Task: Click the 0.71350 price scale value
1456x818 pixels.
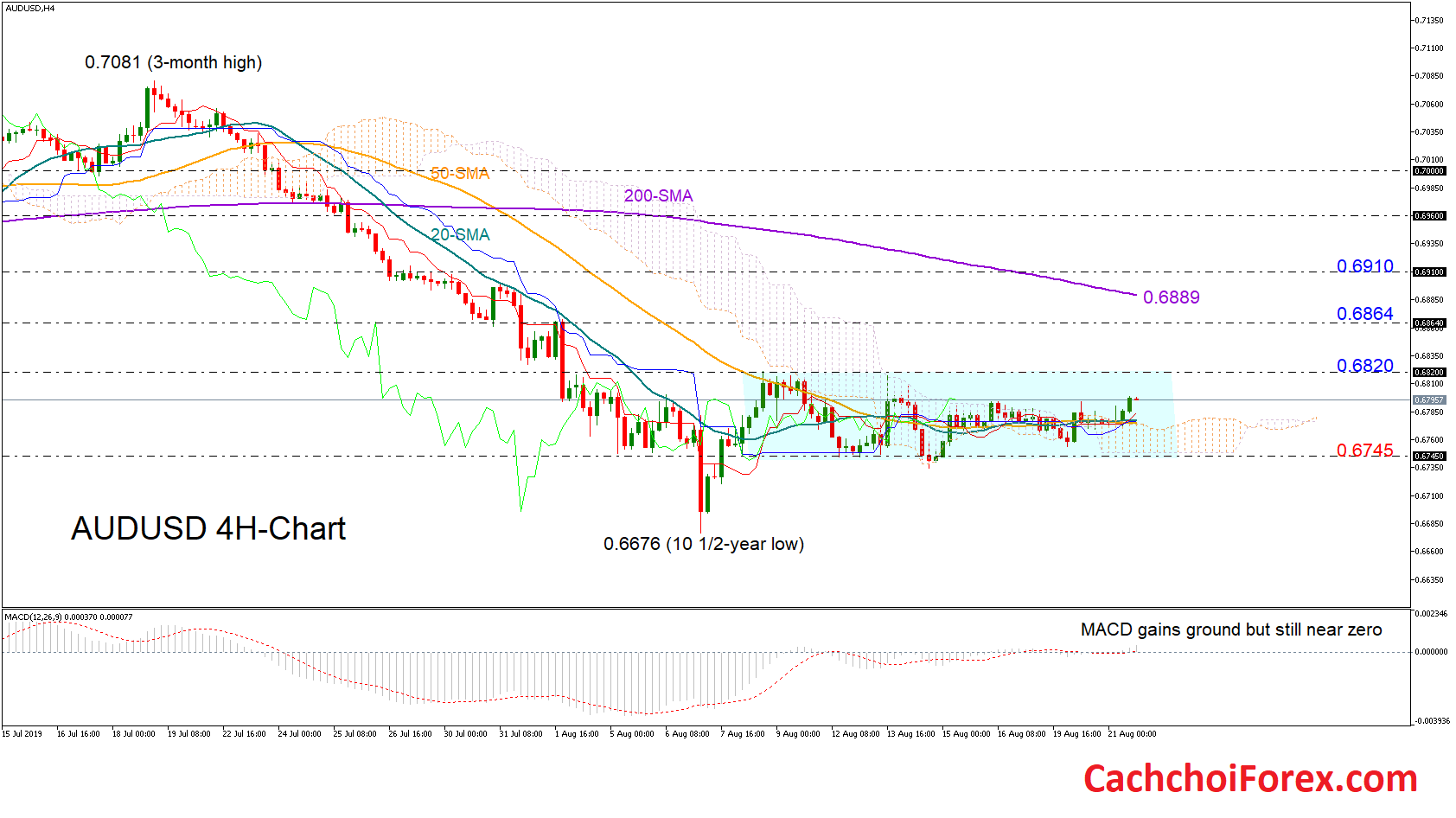Action: coord(1430,21)
